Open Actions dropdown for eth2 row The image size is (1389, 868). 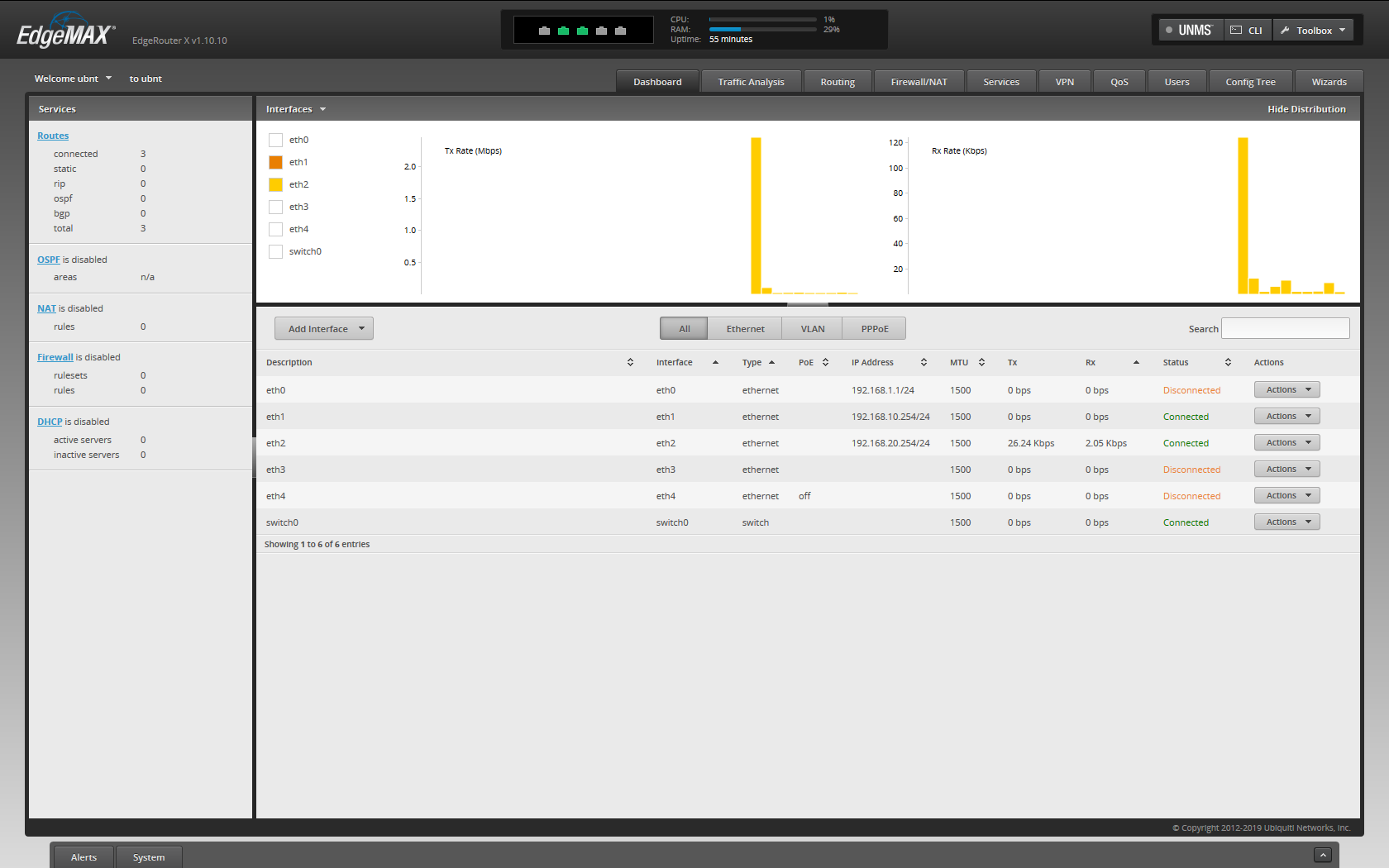[1286, 442]
